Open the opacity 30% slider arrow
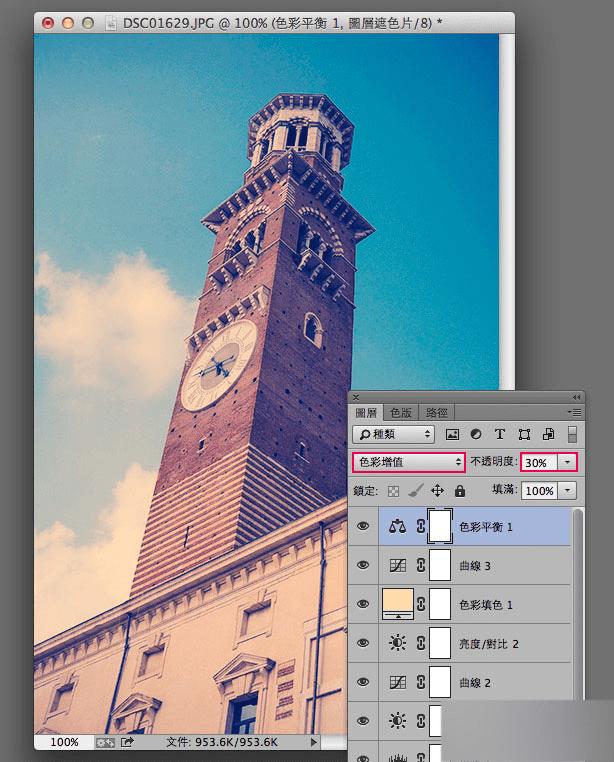Image resolution: width=614 pixels, height=762 pixels. pos(567,463)
